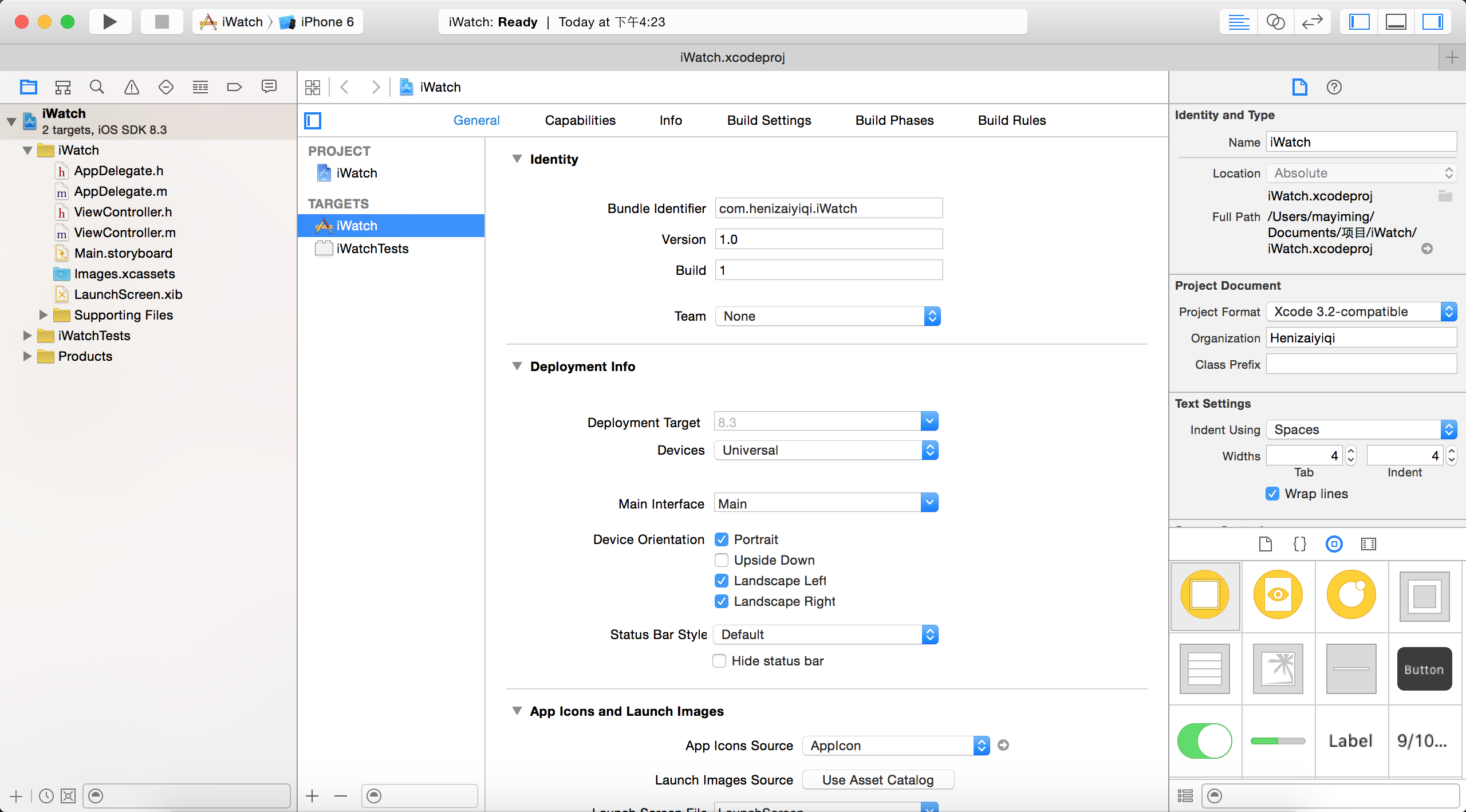
Task: Expand the Supporting Files folder
Action: point(43,315)
